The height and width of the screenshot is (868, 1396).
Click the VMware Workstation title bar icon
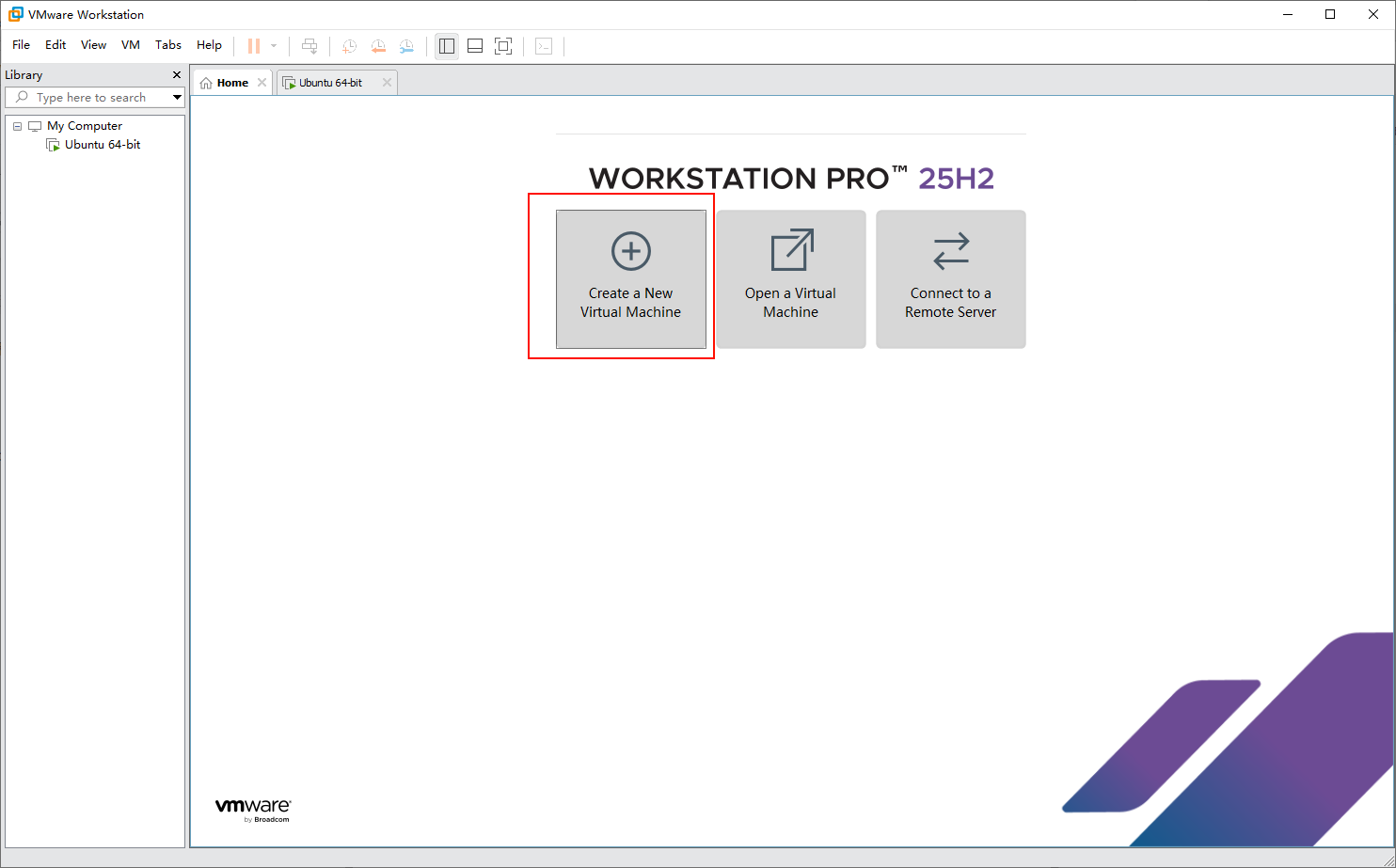pyautogui.click(x=15, y=14)
